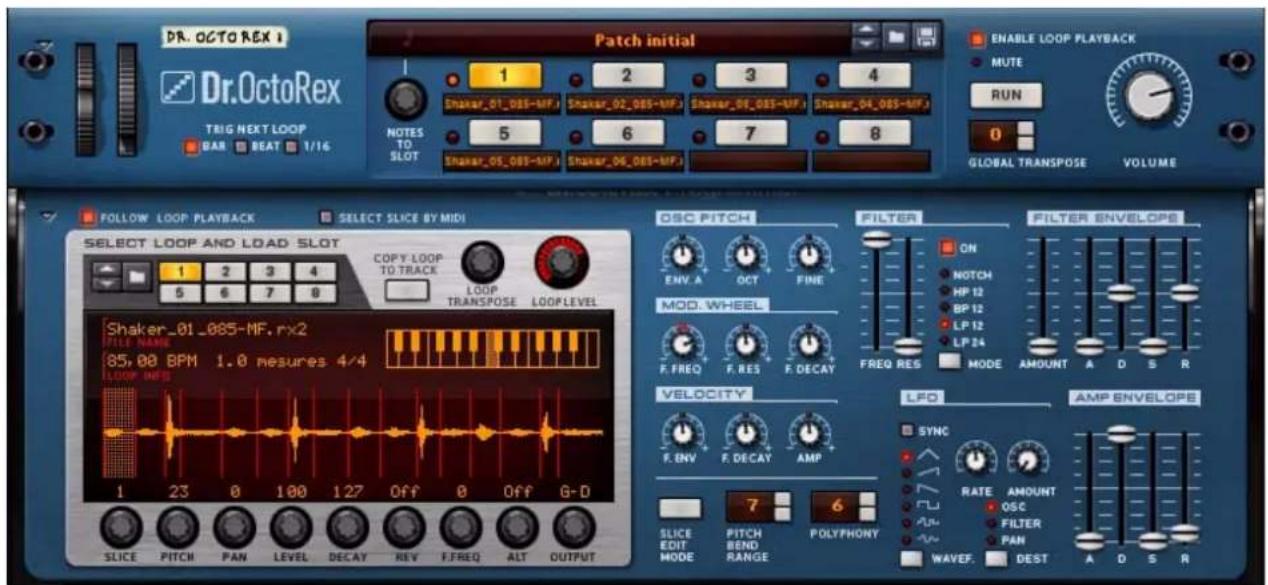Click Mod Wheel F.Res knob
This screenshot has width=1268, height=585.
(x=744, y=344)
